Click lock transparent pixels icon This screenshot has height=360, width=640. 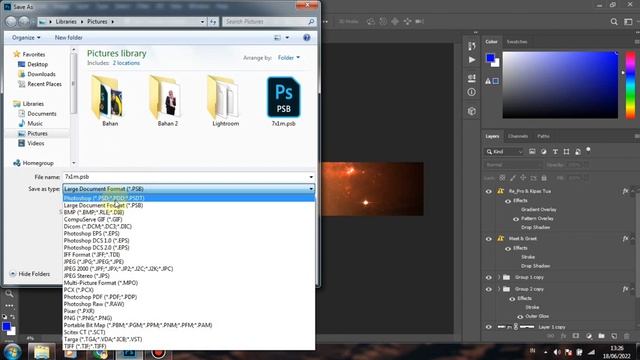pyautogui.click(x=502, y=178)
